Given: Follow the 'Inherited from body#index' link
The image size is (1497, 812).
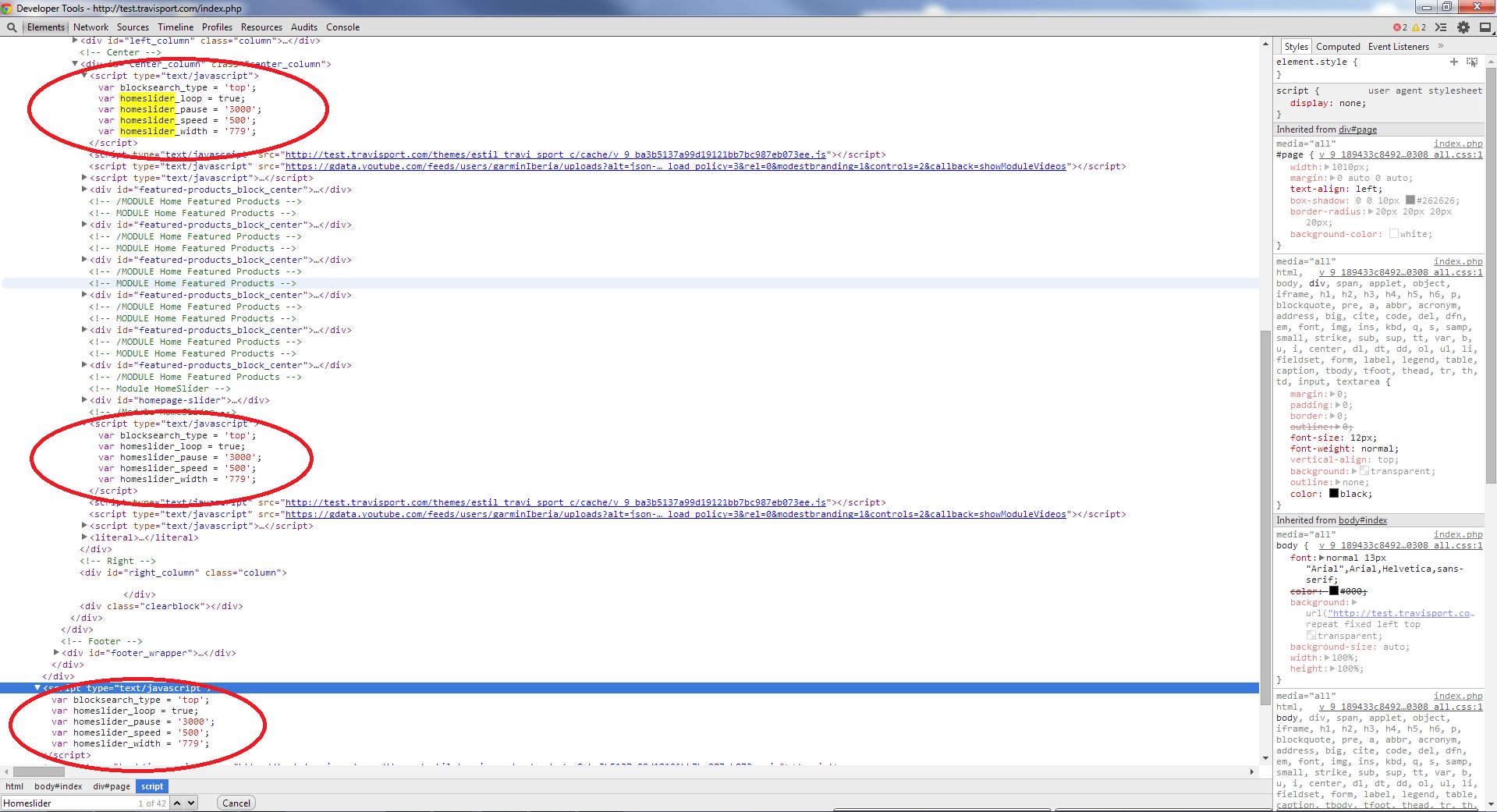Looking at the screenshot, I should [1363, 520].
